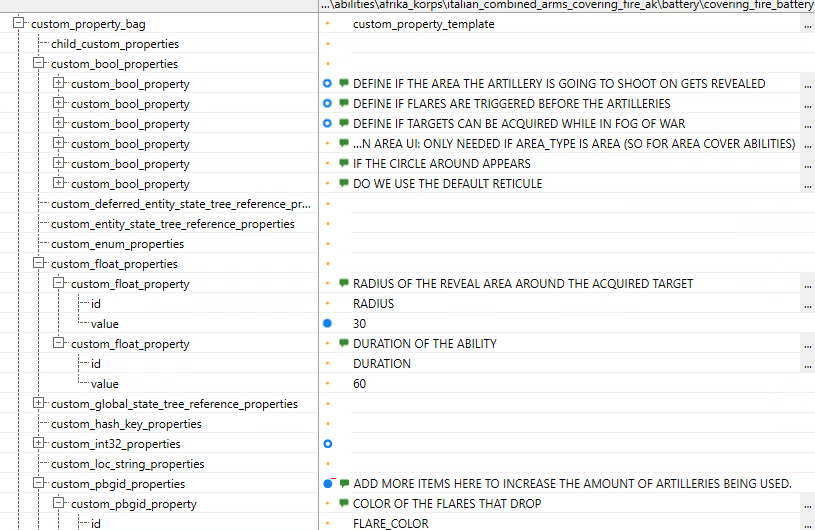
Task: Expand custom_global_state_tree_reference_properties node
Action: point(39,404)
